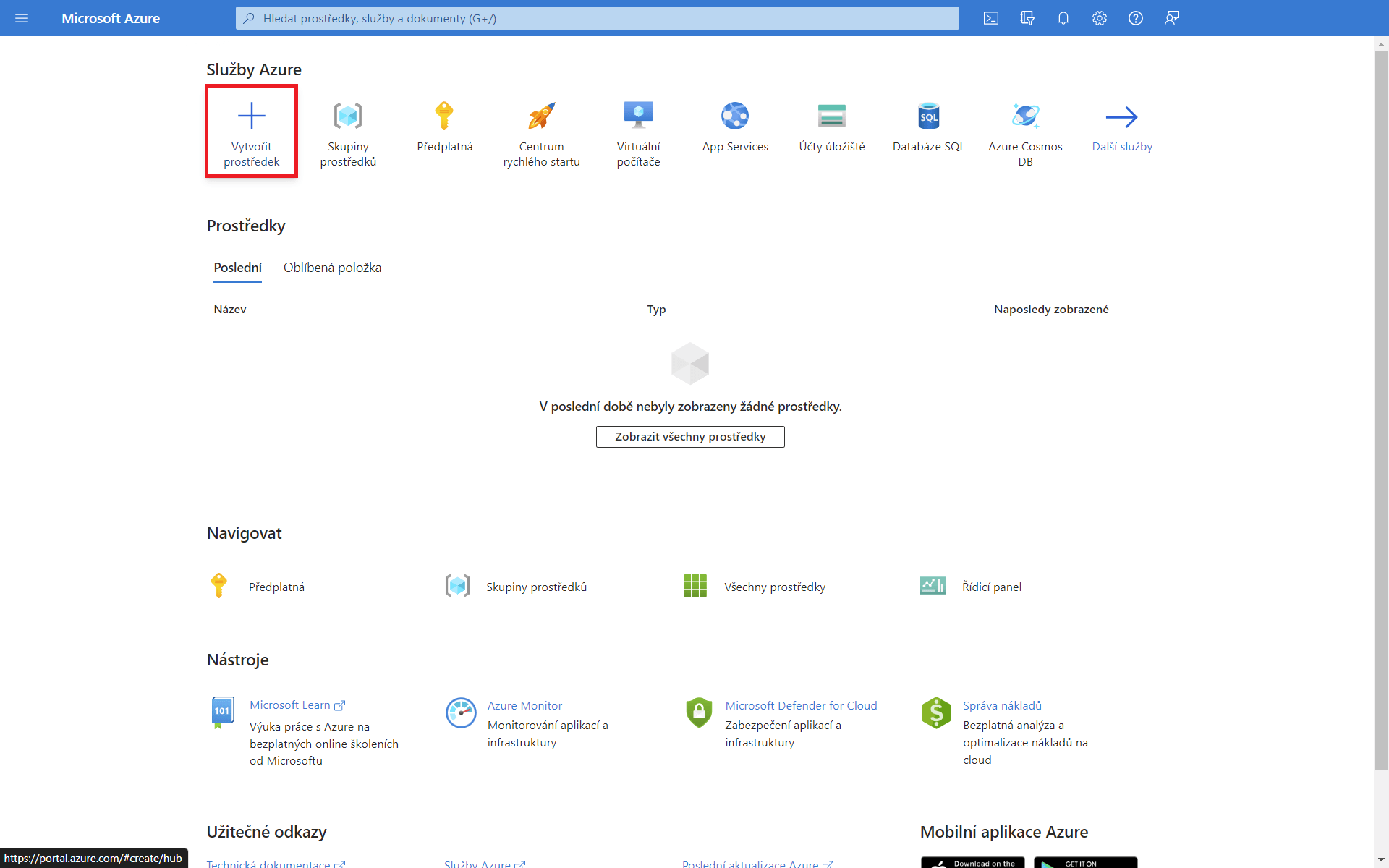Expand the hamburger portal menu
The height and width of the screenshot is (868, 1389).
click(22, 18)
